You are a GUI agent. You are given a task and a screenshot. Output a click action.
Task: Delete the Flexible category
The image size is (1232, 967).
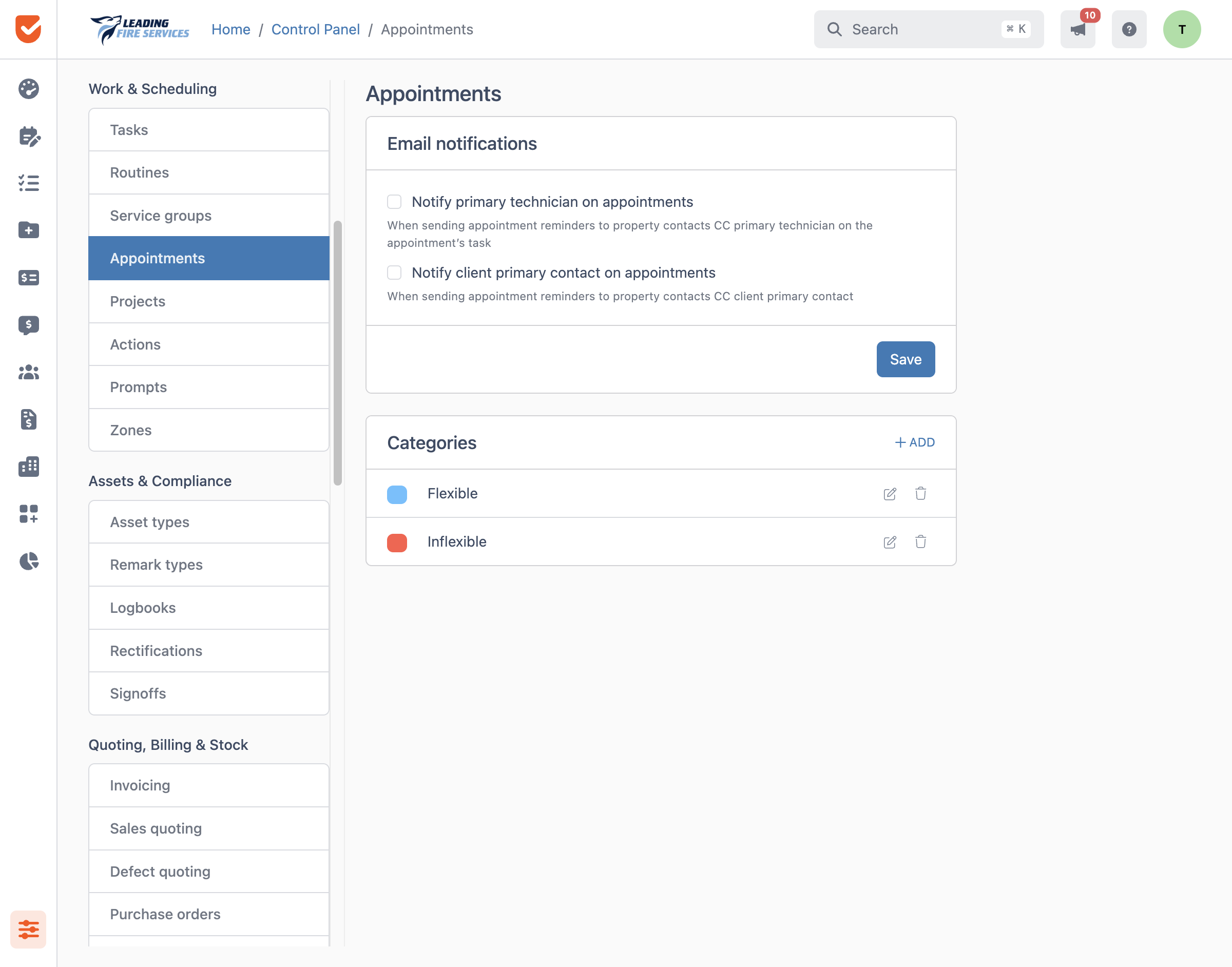click(920, 494)
